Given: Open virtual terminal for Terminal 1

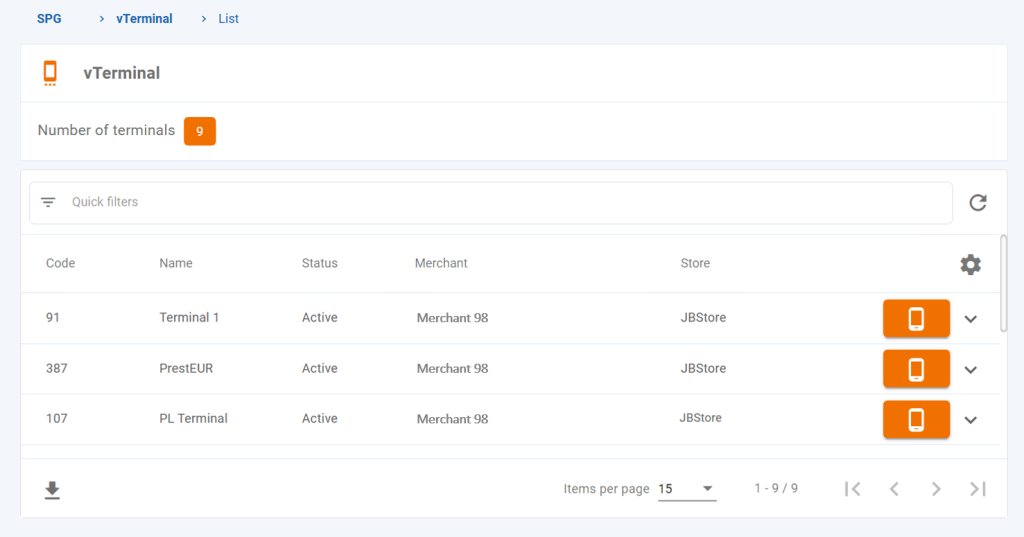Looking at the screenshot, I should coord(915,318).
